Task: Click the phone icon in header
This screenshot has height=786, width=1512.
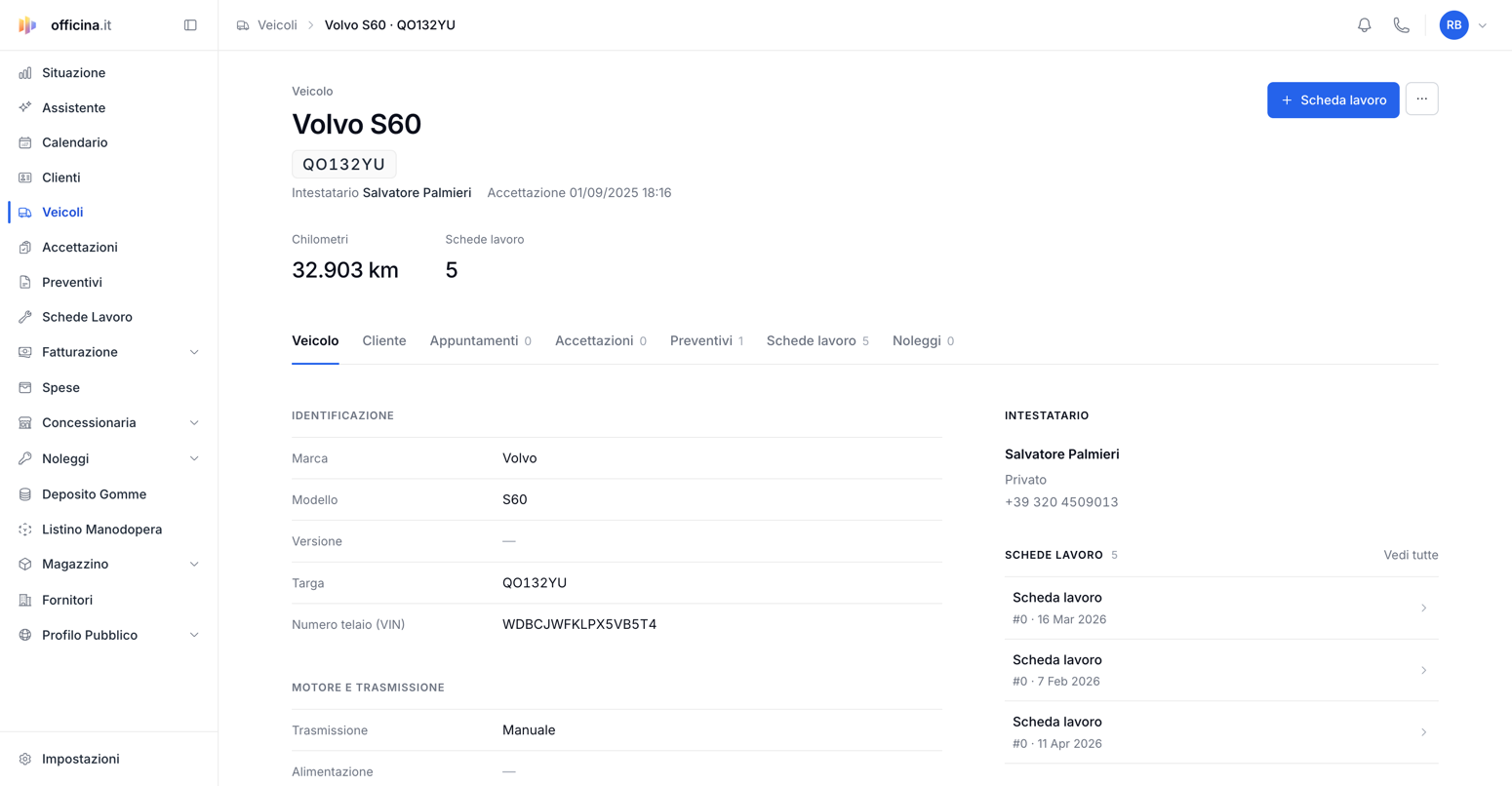Action: click(x=1401, y=25)
